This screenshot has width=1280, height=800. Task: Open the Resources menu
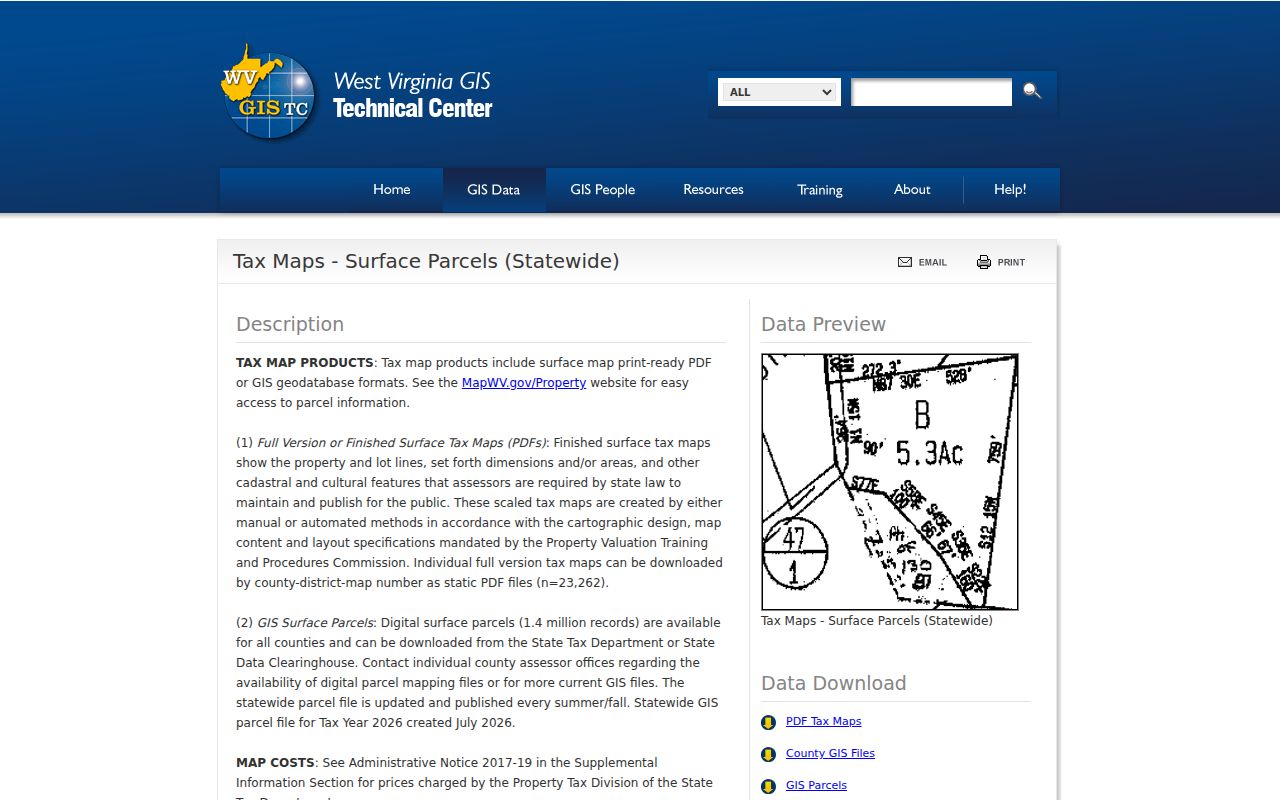[713, 189]
